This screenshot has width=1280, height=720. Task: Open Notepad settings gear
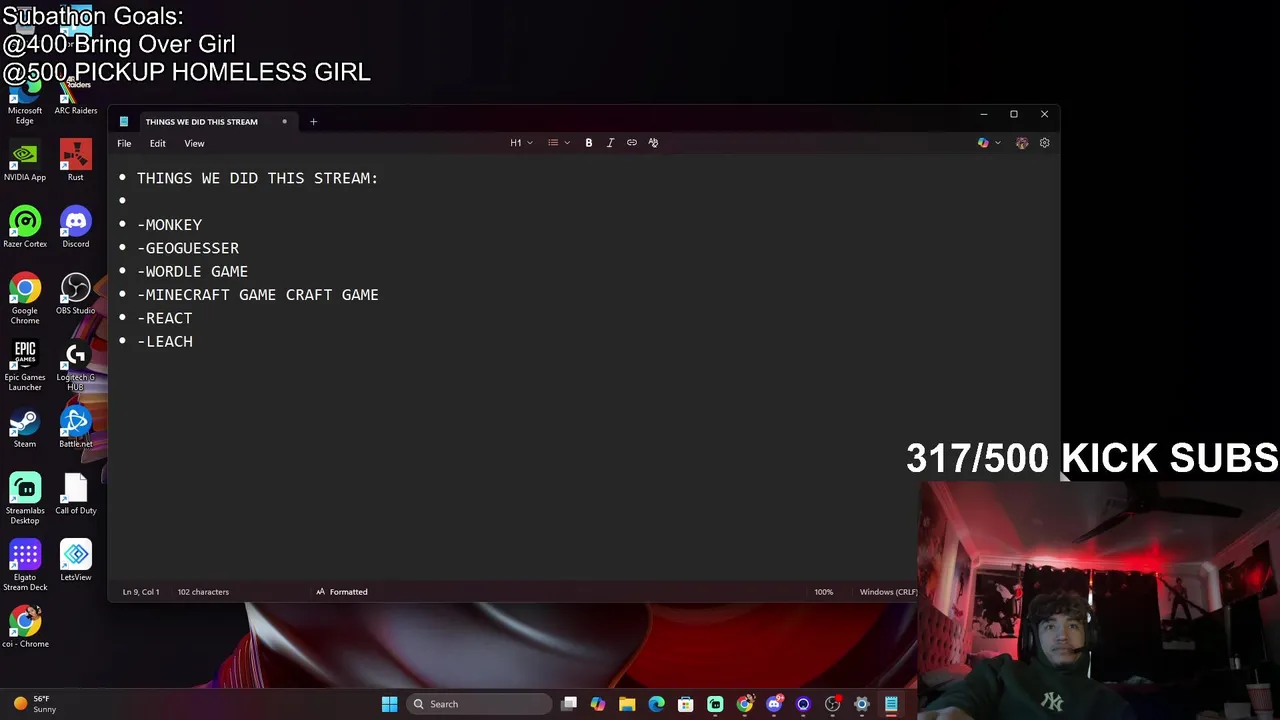coord(1044,143)
